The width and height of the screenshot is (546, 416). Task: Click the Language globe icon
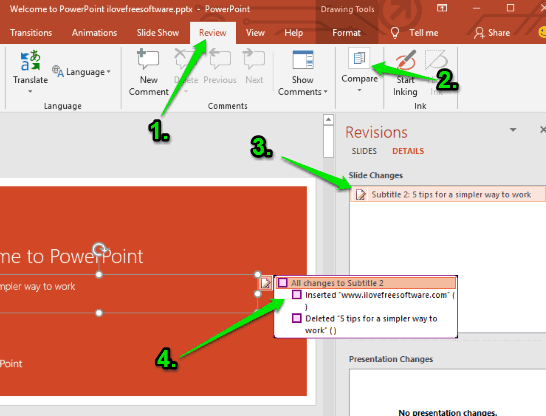click(x=57, y=71)
